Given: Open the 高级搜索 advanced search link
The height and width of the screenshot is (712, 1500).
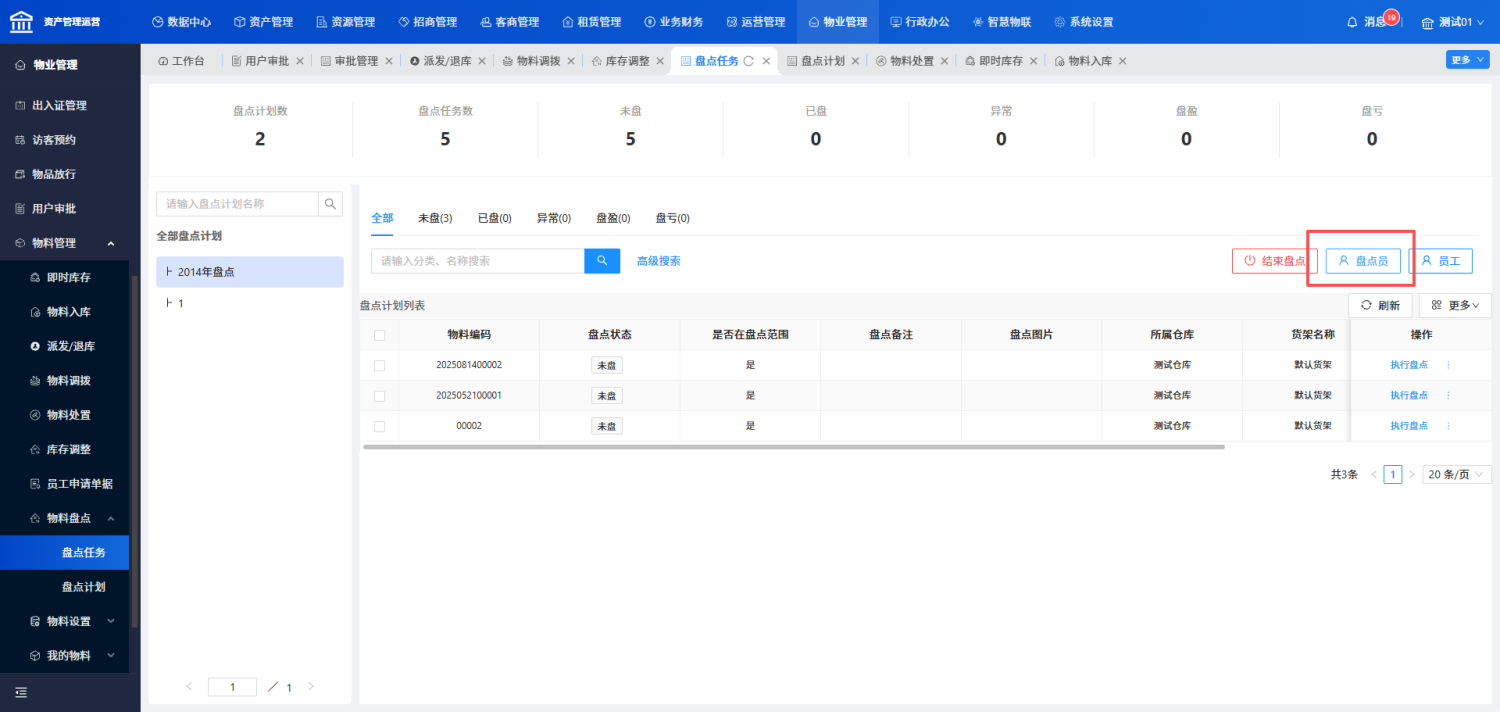Looking at the screenshot, I should click(659, 261).
